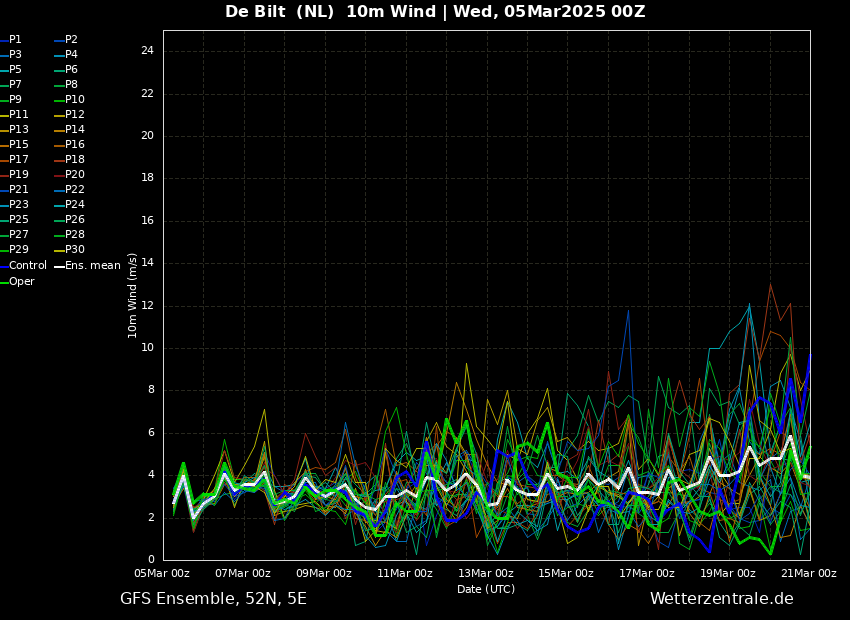Click the Oper legend entry

click(x=21, y=282)
